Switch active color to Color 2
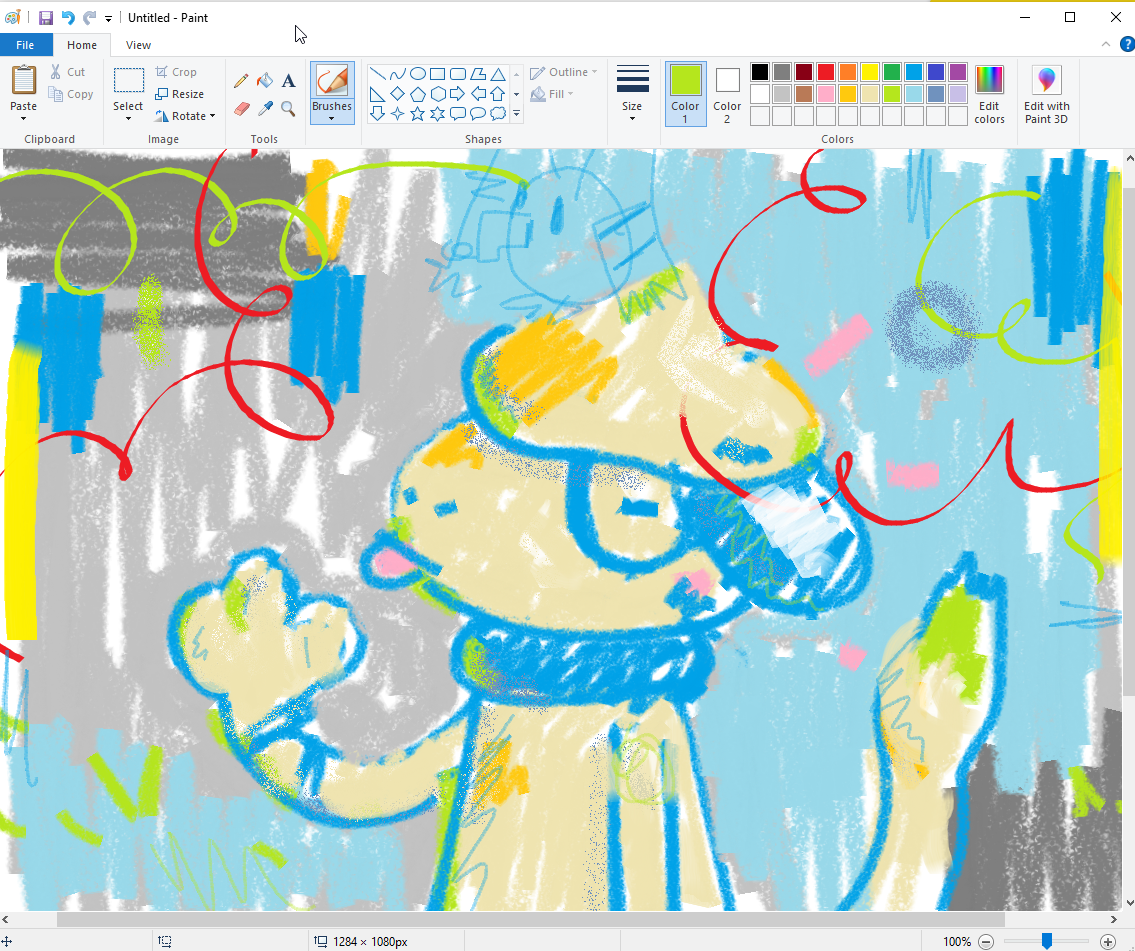 coord(727,94)
